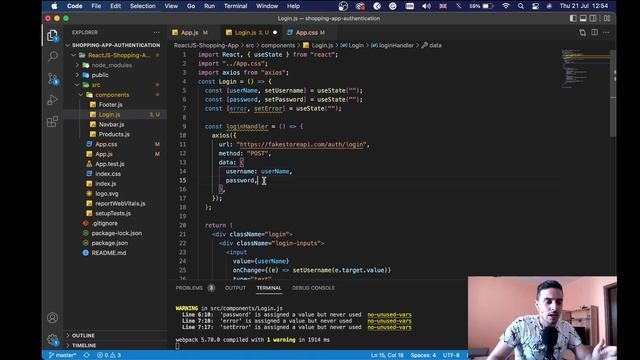
Task: Click the volume icon in menu bar
Action: [427, 6]
